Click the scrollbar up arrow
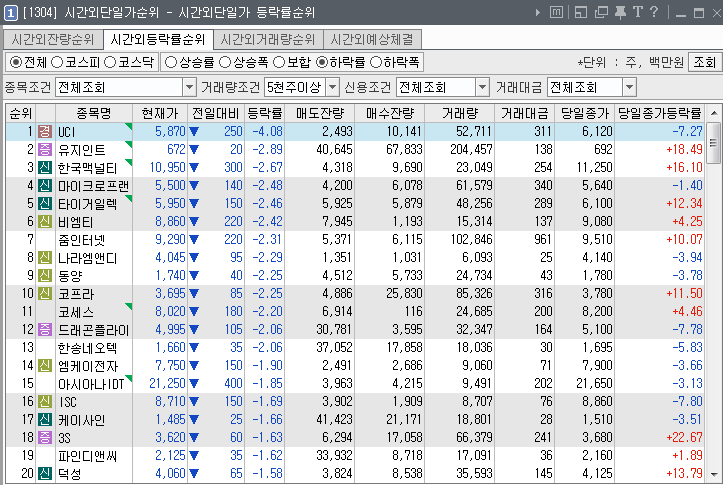Image resolution: width=723 pixels, height=485 pixels. point(714,113)
